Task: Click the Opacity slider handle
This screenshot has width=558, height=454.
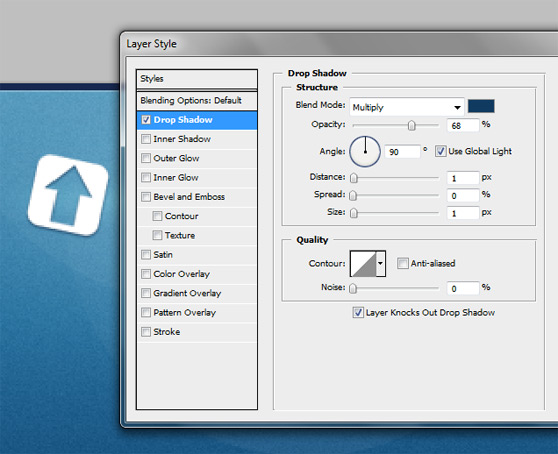Action: (x=411, y=125)
